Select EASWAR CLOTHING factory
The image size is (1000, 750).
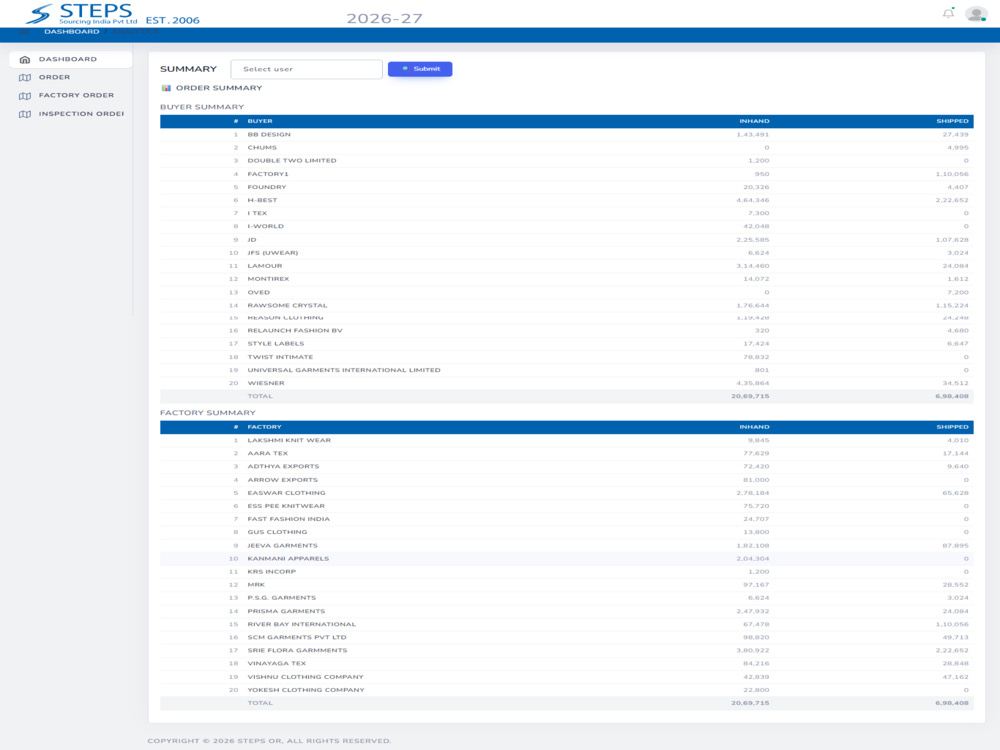pyautogui.click(x=566, y=493)
